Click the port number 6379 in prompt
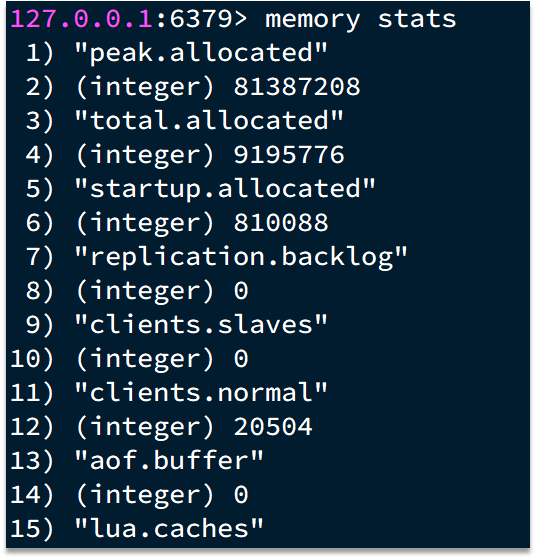This screenshot has width=536, height=559. tap(201, 19)
